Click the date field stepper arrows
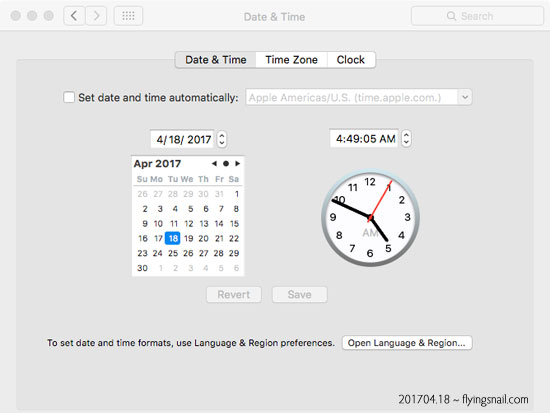550x413 pixels. click(x=222, y=139)
